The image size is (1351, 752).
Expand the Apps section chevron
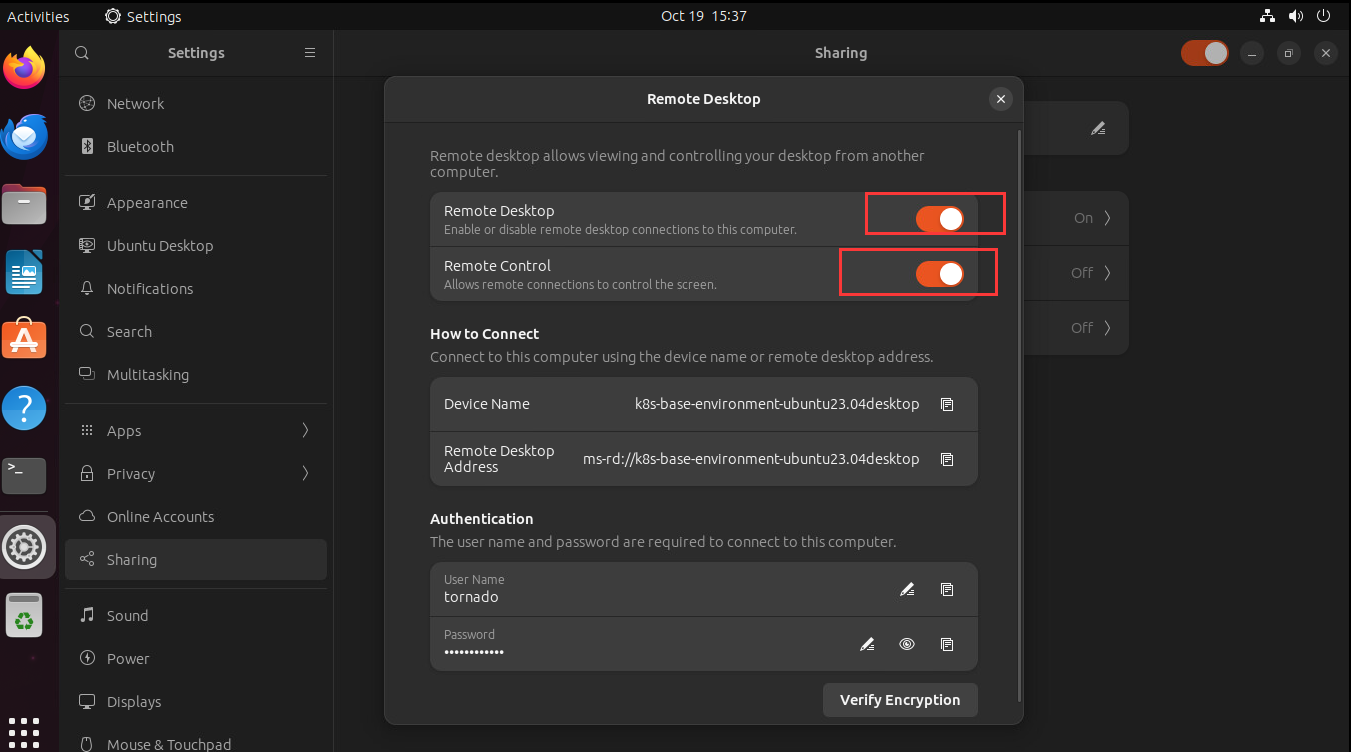(305, 431)
